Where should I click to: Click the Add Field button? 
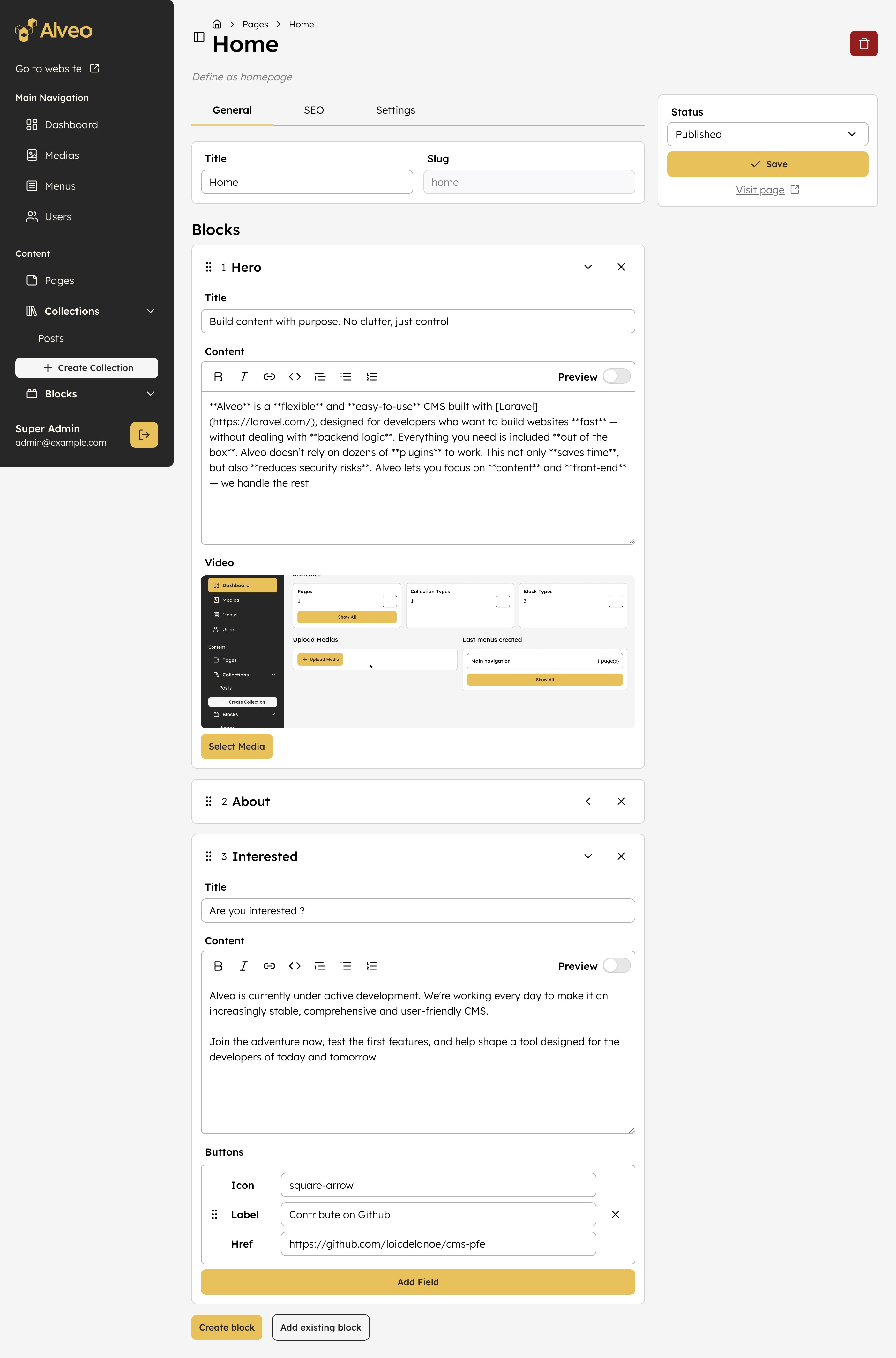point(418,1282)
